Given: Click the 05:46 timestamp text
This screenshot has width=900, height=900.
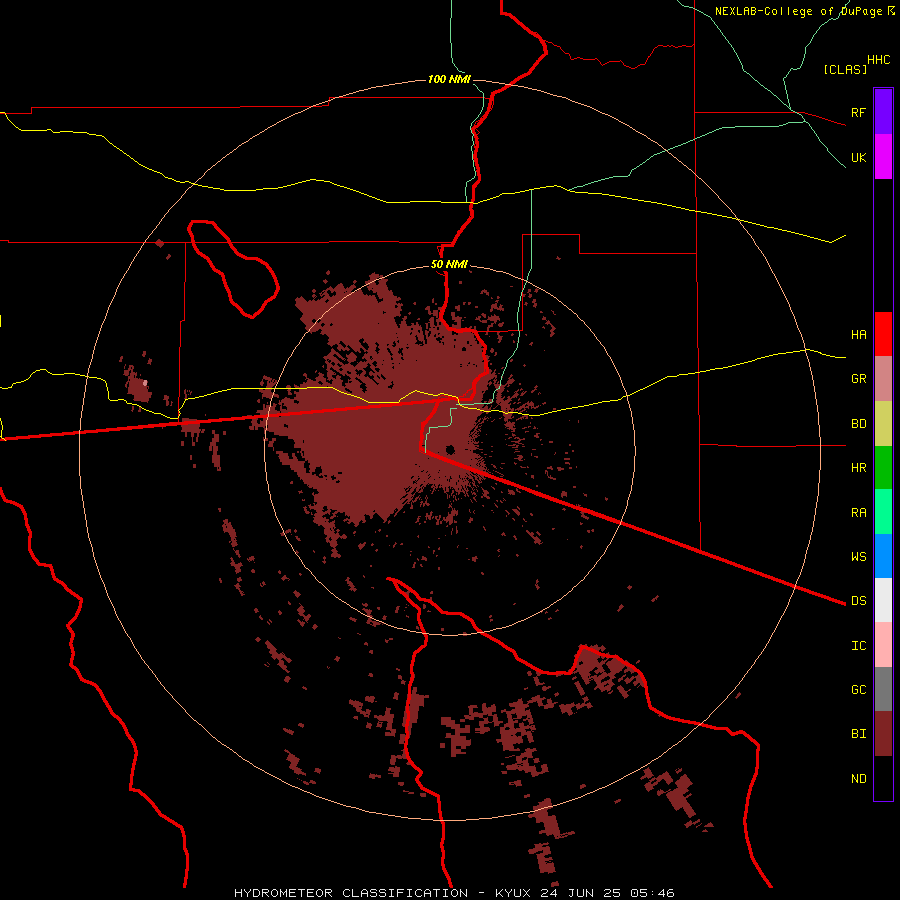Looking at the screenshot, I should click(x=651, y=893).
